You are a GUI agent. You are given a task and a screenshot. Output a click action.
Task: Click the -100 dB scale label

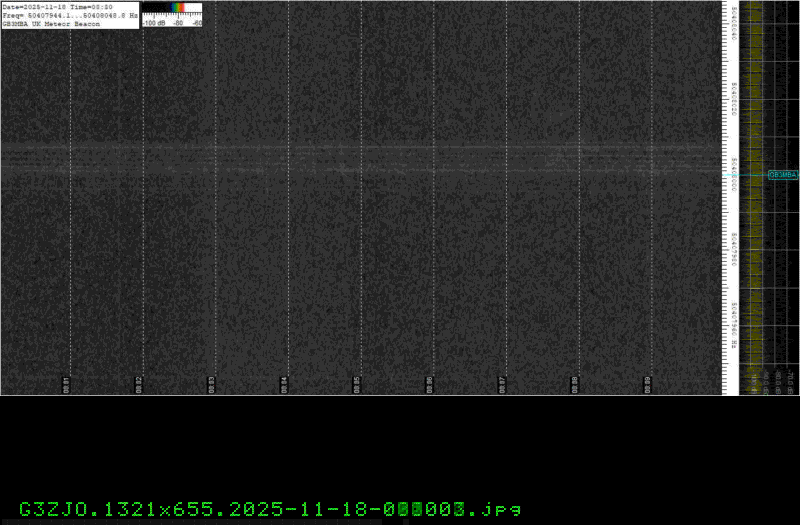pyautogui.click(x=153, y=21)
